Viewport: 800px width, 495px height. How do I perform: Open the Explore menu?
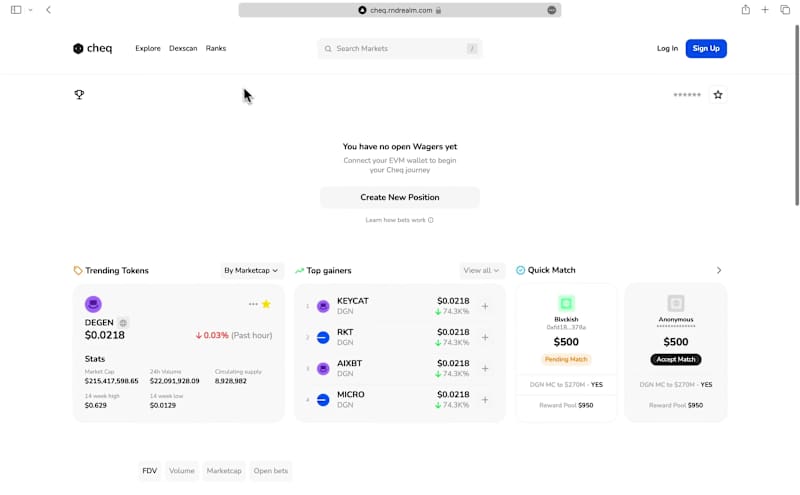point(148,48)
